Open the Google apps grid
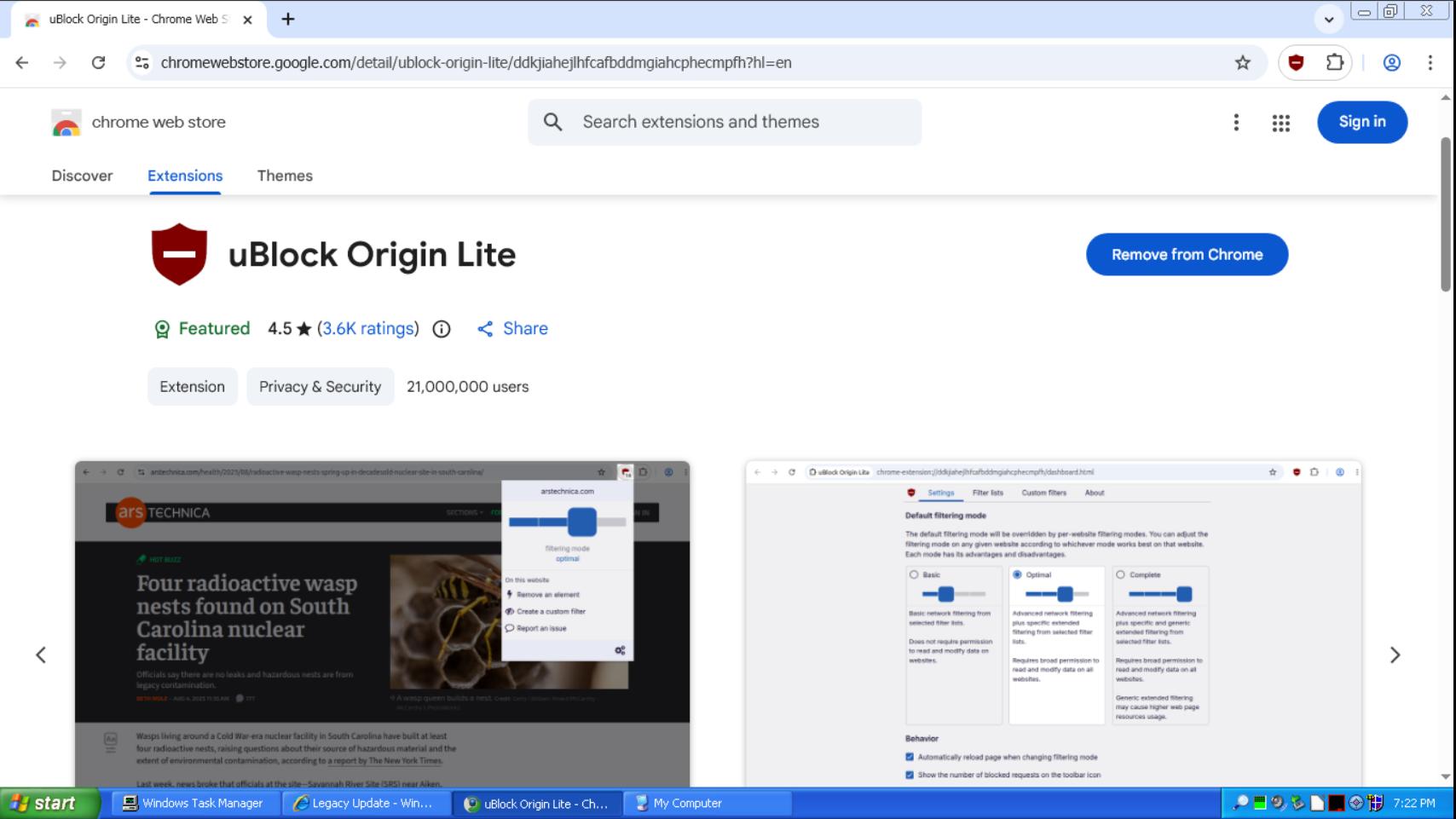The height and width of the screenshot is (819, 1456). [1280, 123]
